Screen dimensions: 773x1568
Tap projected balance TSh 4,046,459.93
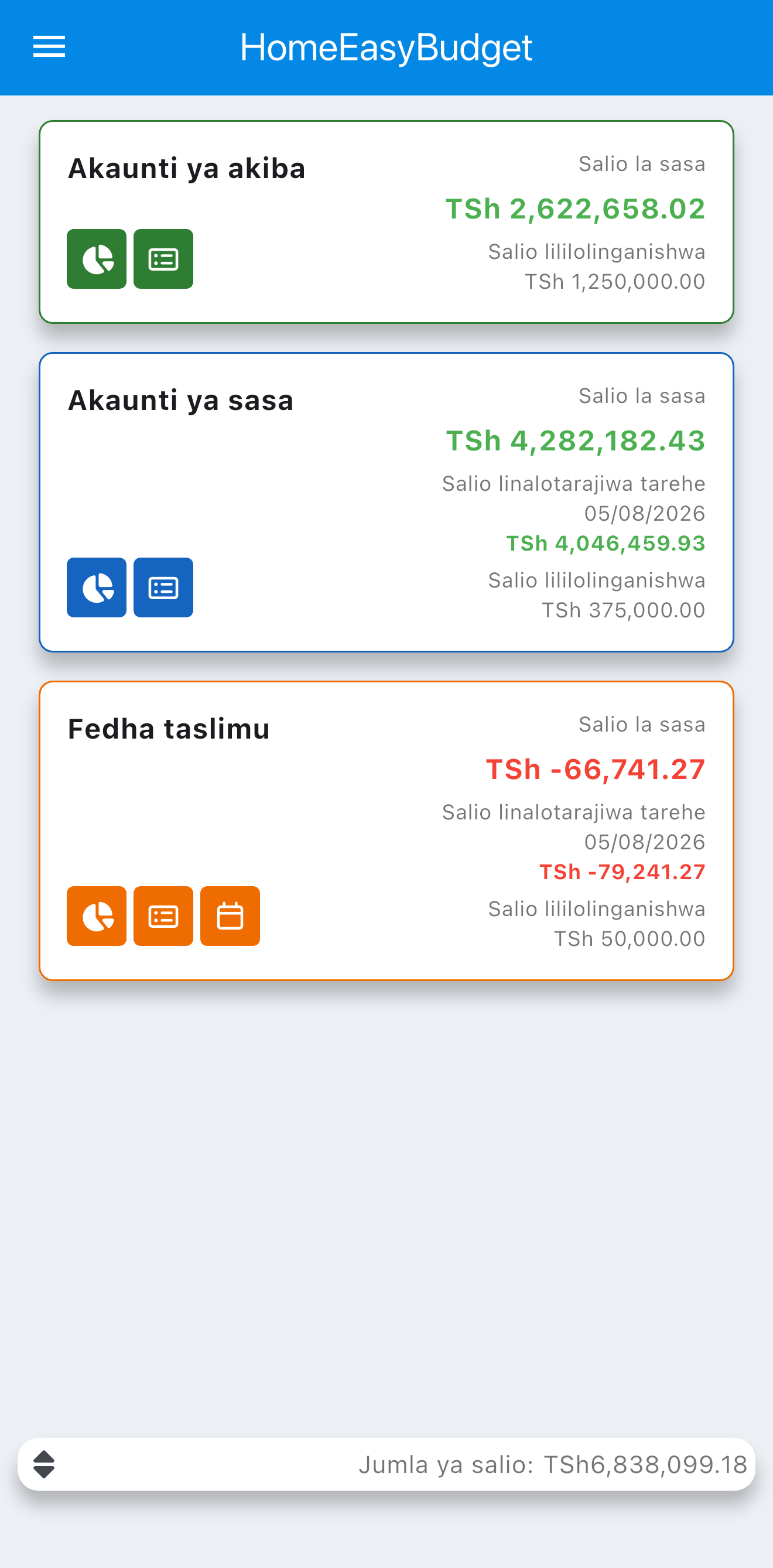pyautogui.click(x=606, y=543)
